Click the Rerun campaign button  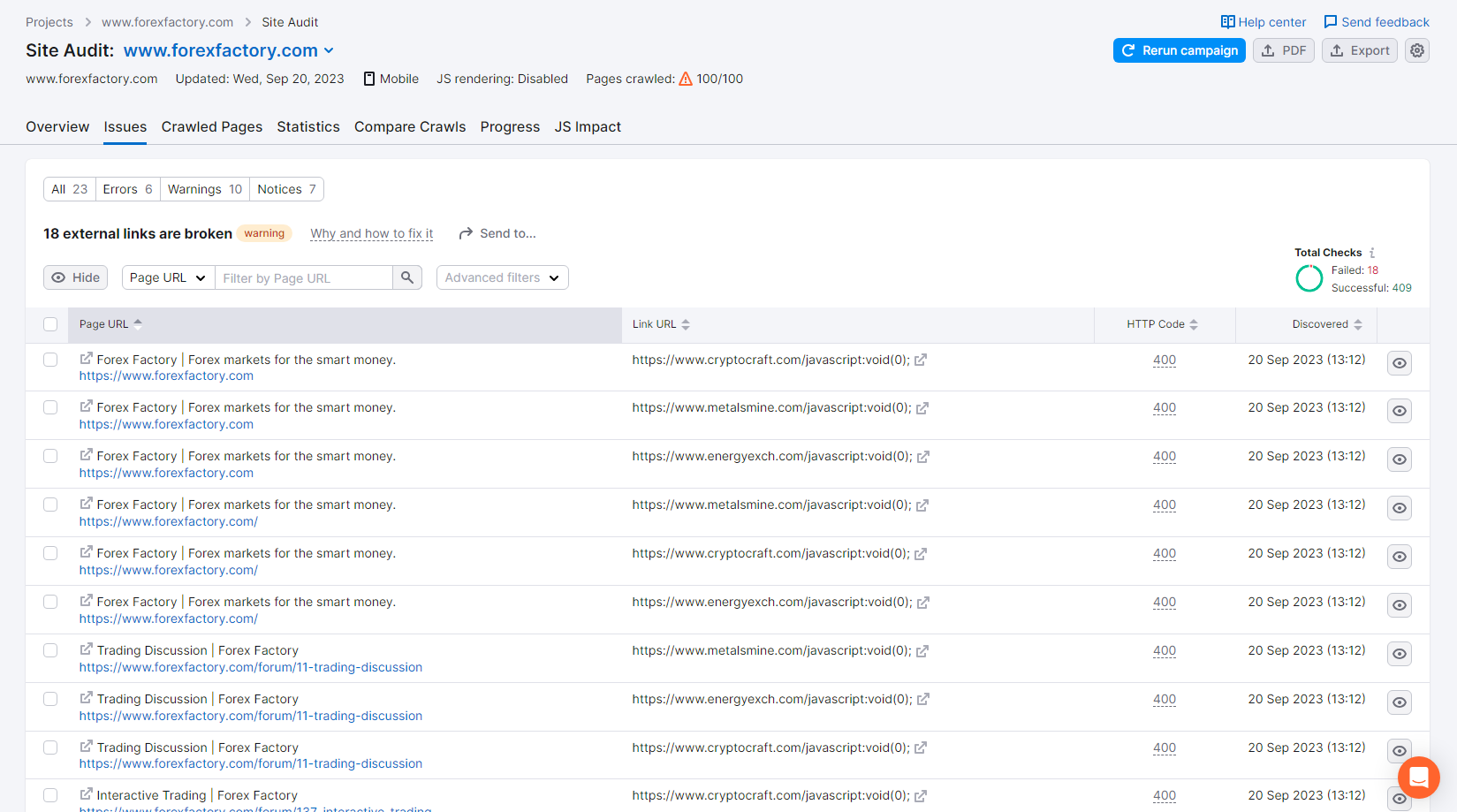(1180, 50)
